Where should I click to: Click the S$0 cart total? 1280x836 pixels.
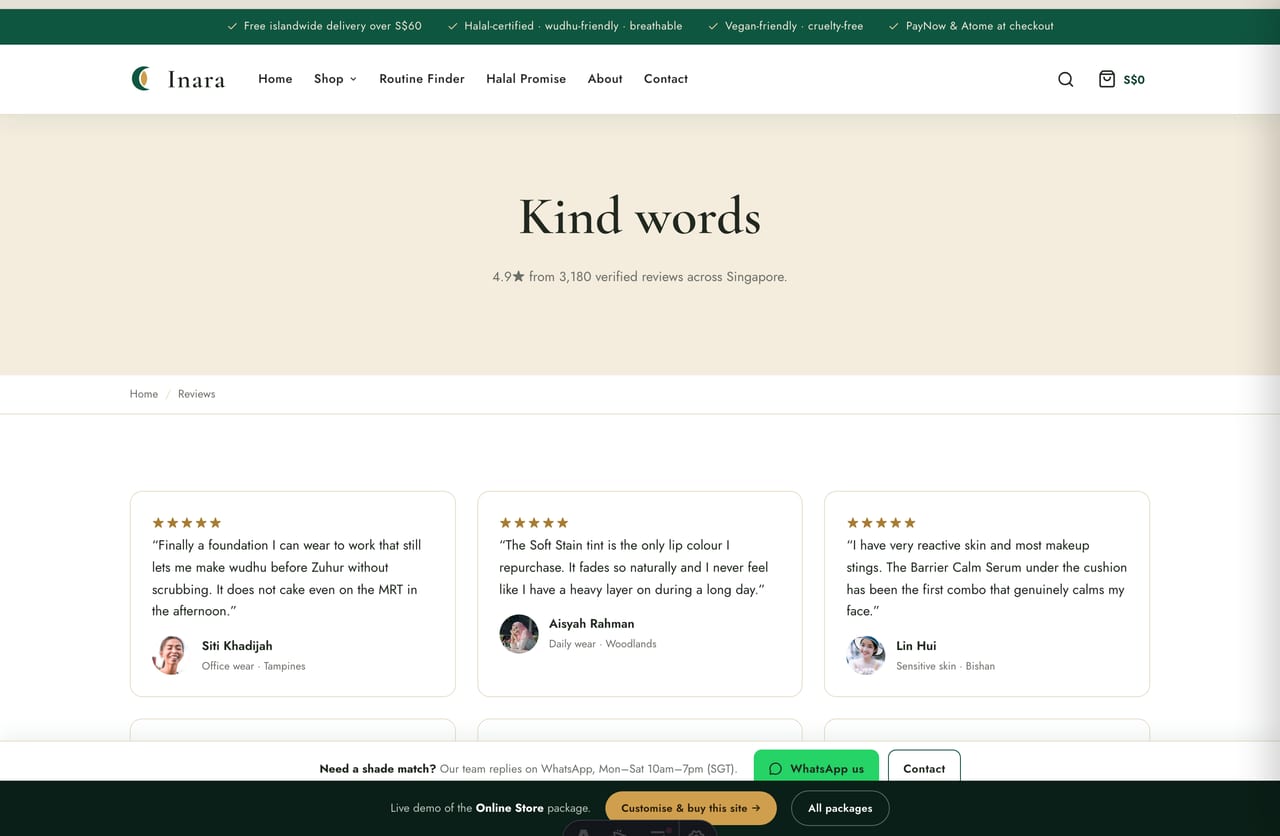(x=1134, y=80)
